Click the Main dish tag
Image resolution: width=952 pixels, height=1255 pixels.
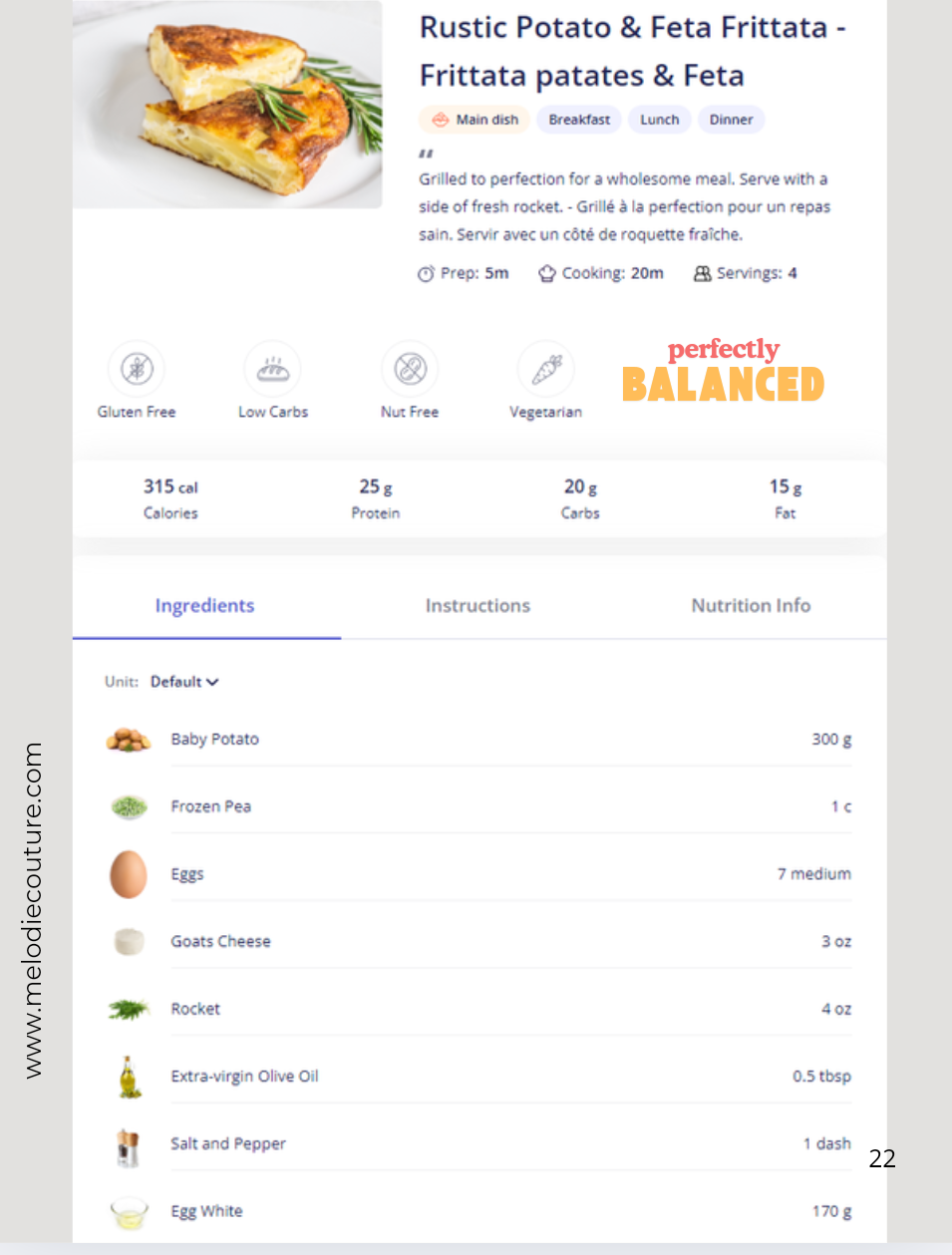pos(475,120)
